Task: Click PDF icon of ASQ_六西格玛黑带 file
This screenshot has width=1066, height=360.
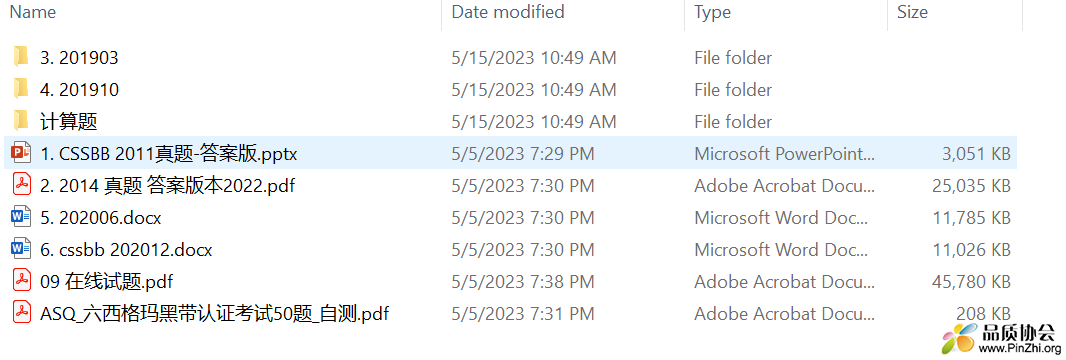Action: (23, 313)
